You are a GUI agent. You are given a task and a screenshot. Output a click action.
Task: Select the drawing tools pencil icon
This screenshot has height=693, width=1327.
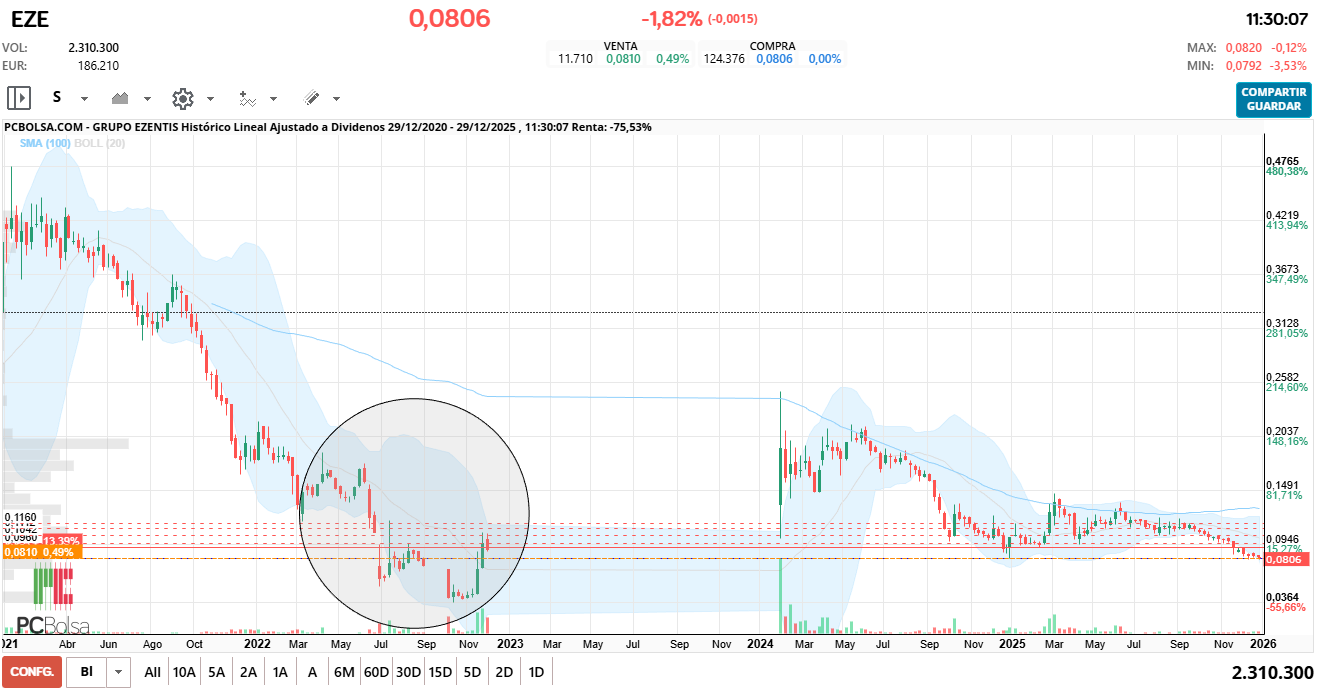[x=314, y=98]
